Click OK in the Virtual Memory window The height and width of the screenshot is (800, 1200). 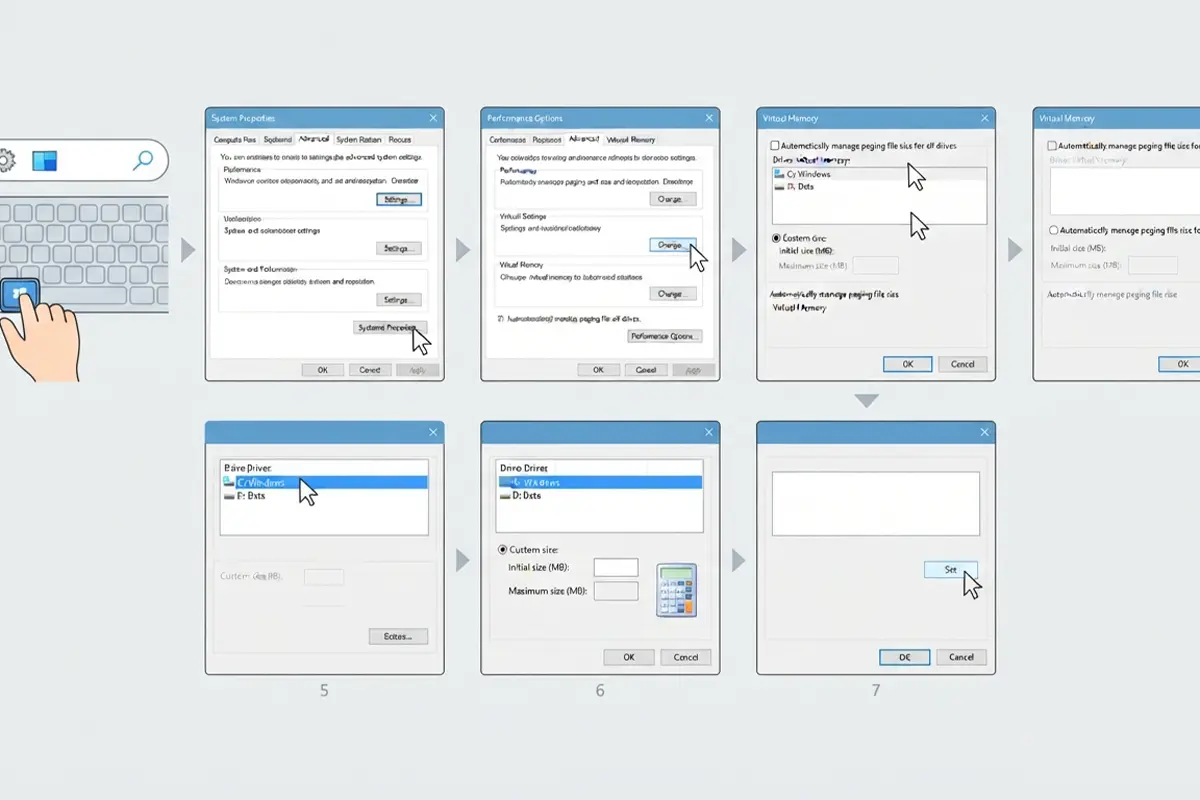[x=908, y=364]
